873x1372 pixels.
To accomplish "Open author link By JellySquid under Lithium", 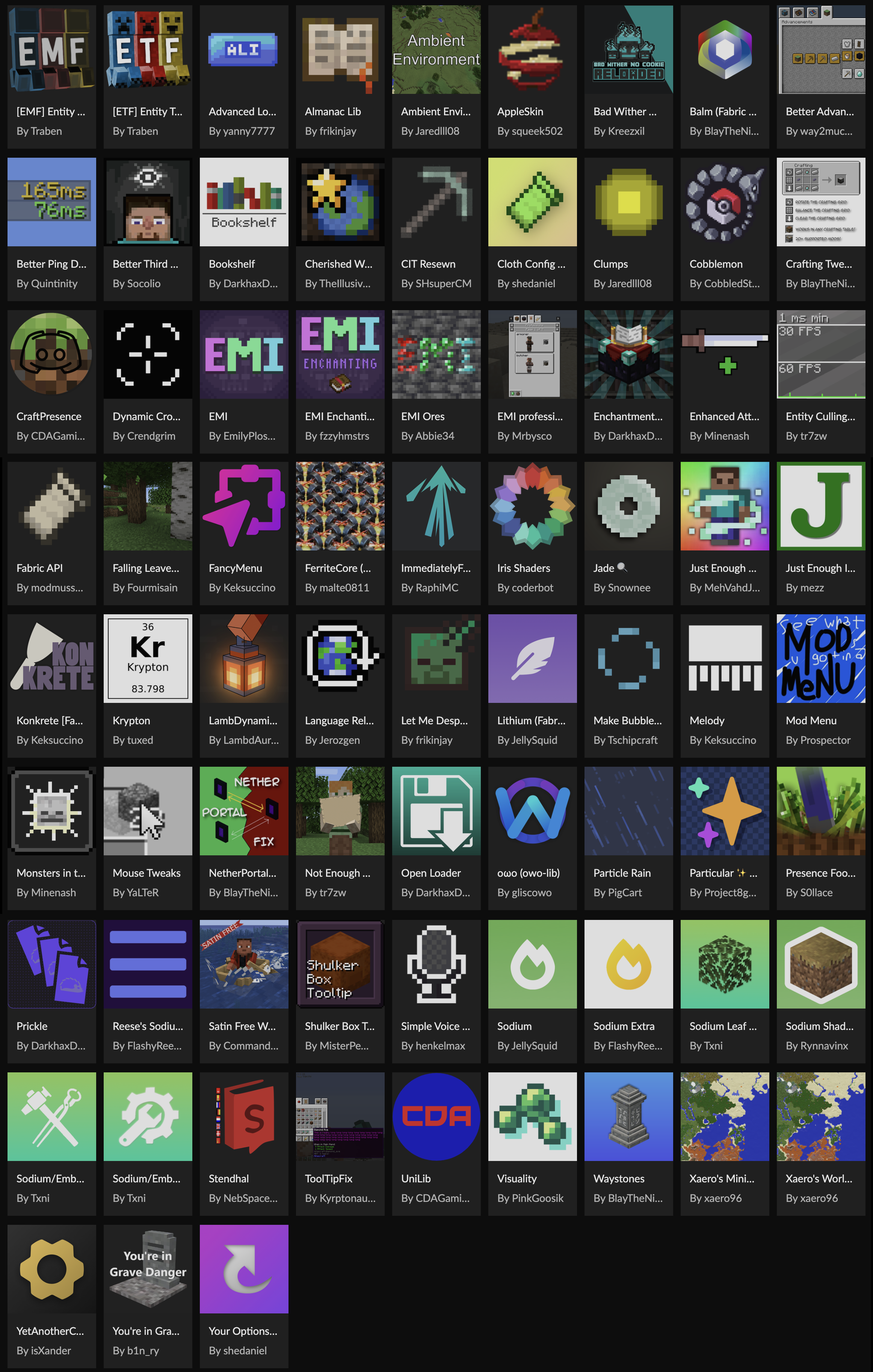I will [x=527, y=740].
